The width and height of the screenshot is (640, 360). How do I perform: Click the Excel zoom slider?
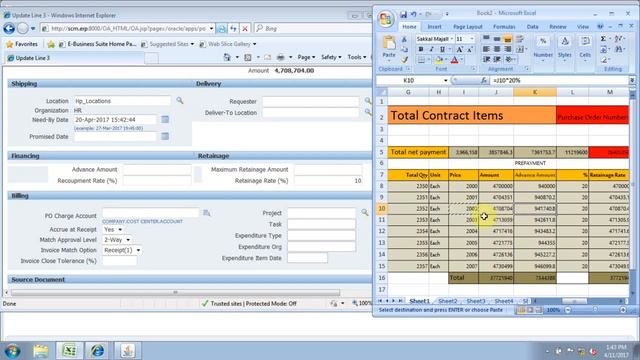596,310
